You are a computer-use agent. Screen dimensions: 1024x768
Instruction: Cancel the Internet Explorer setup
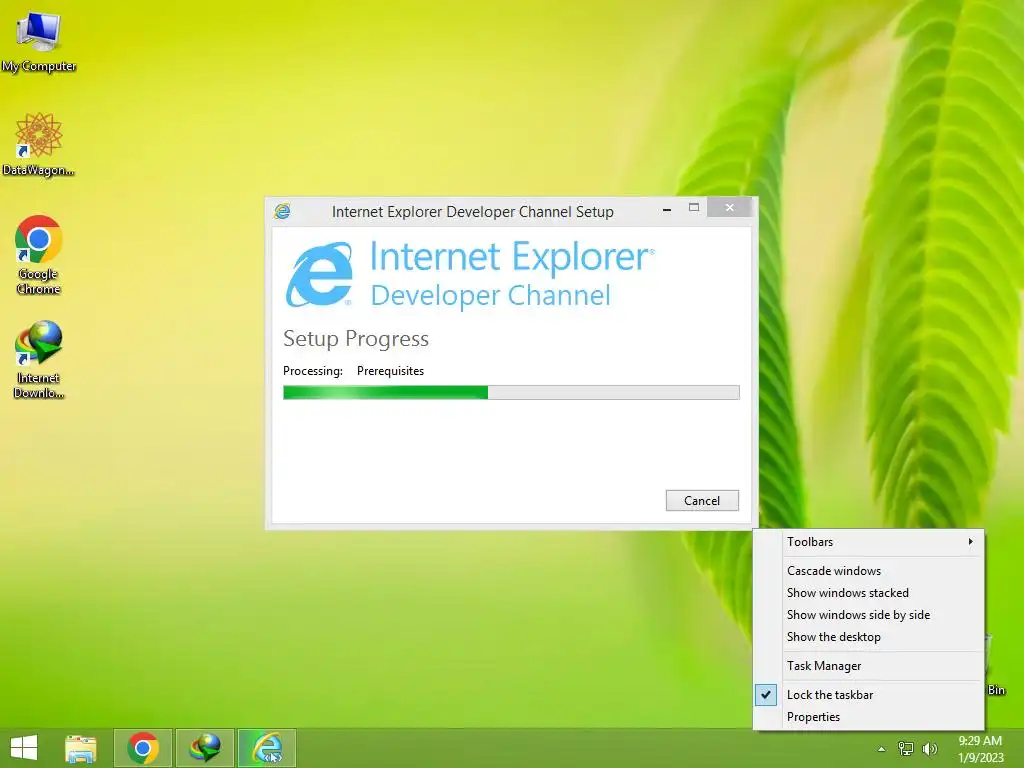coord(702,500)
